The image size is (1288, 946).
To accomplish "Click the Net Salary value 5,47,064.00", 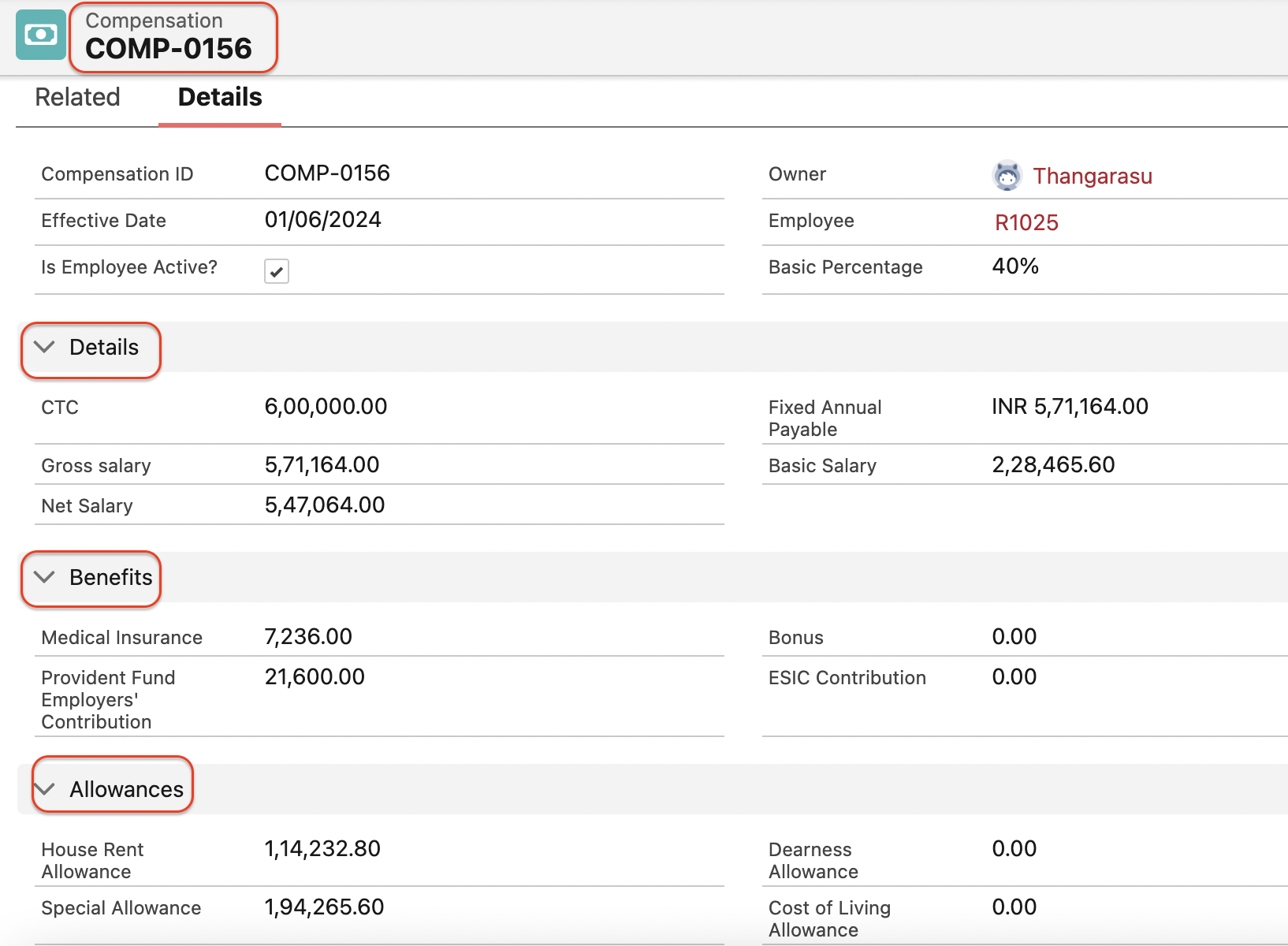I will click(x=325, y=505).
